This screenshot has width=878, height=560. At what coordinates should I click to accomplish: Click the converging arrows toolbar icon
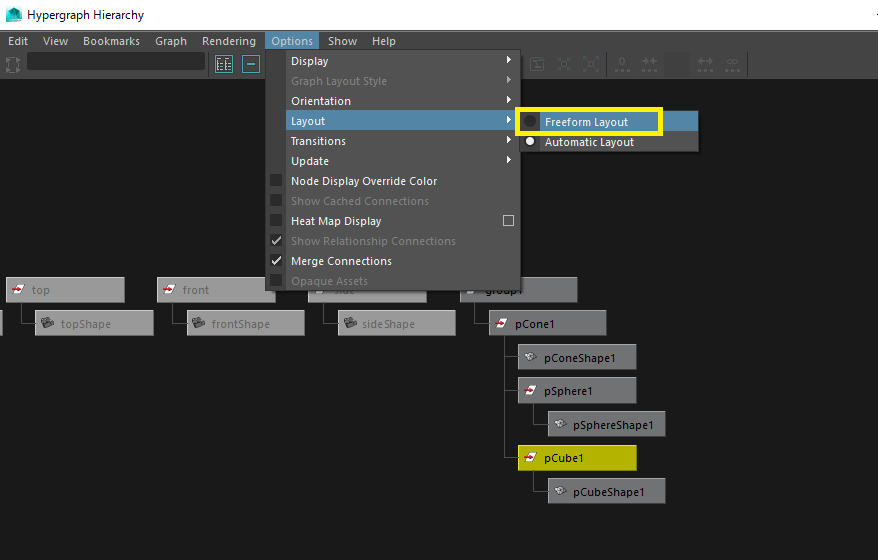(x=650, y=64)
